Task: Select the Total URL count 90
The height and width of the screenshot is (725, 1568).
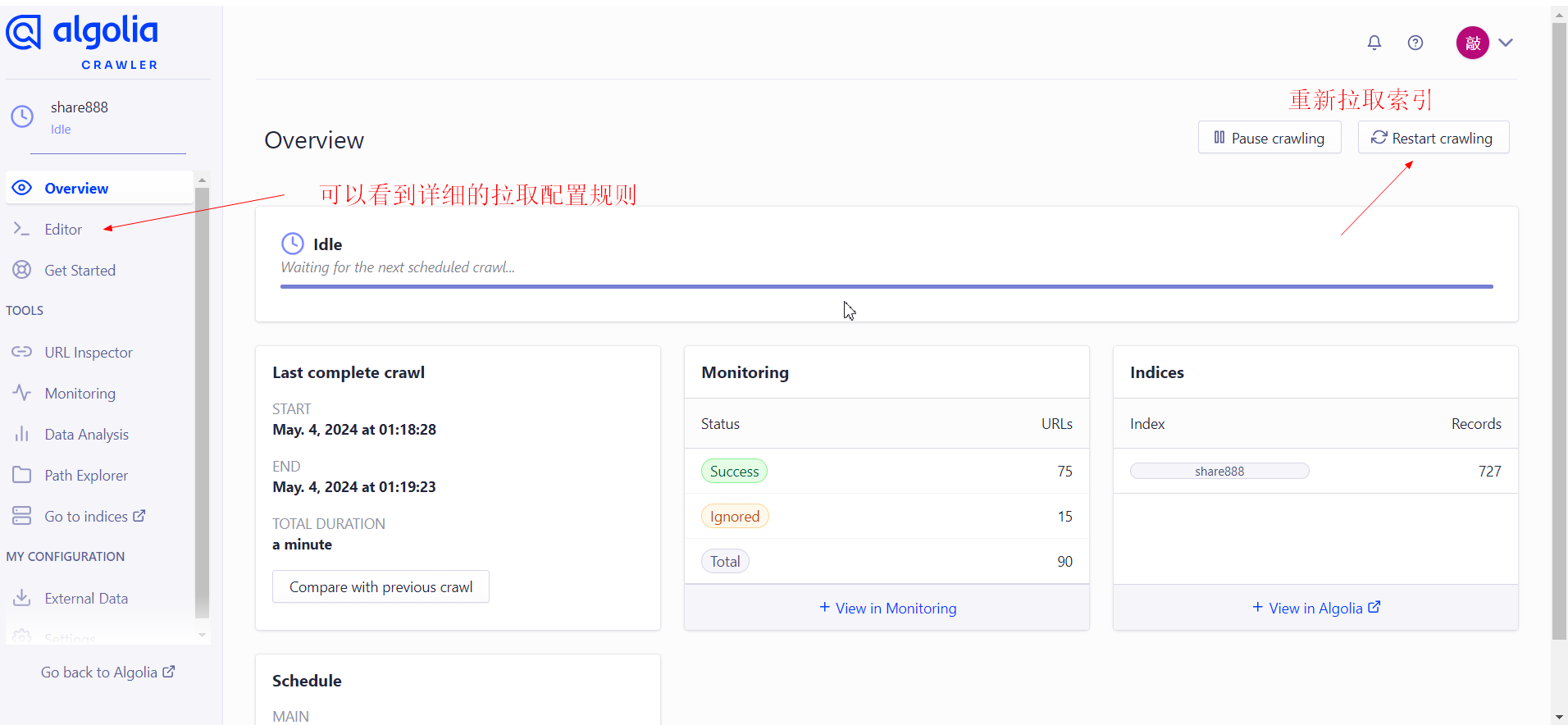Action: [x=1064, y=561]
